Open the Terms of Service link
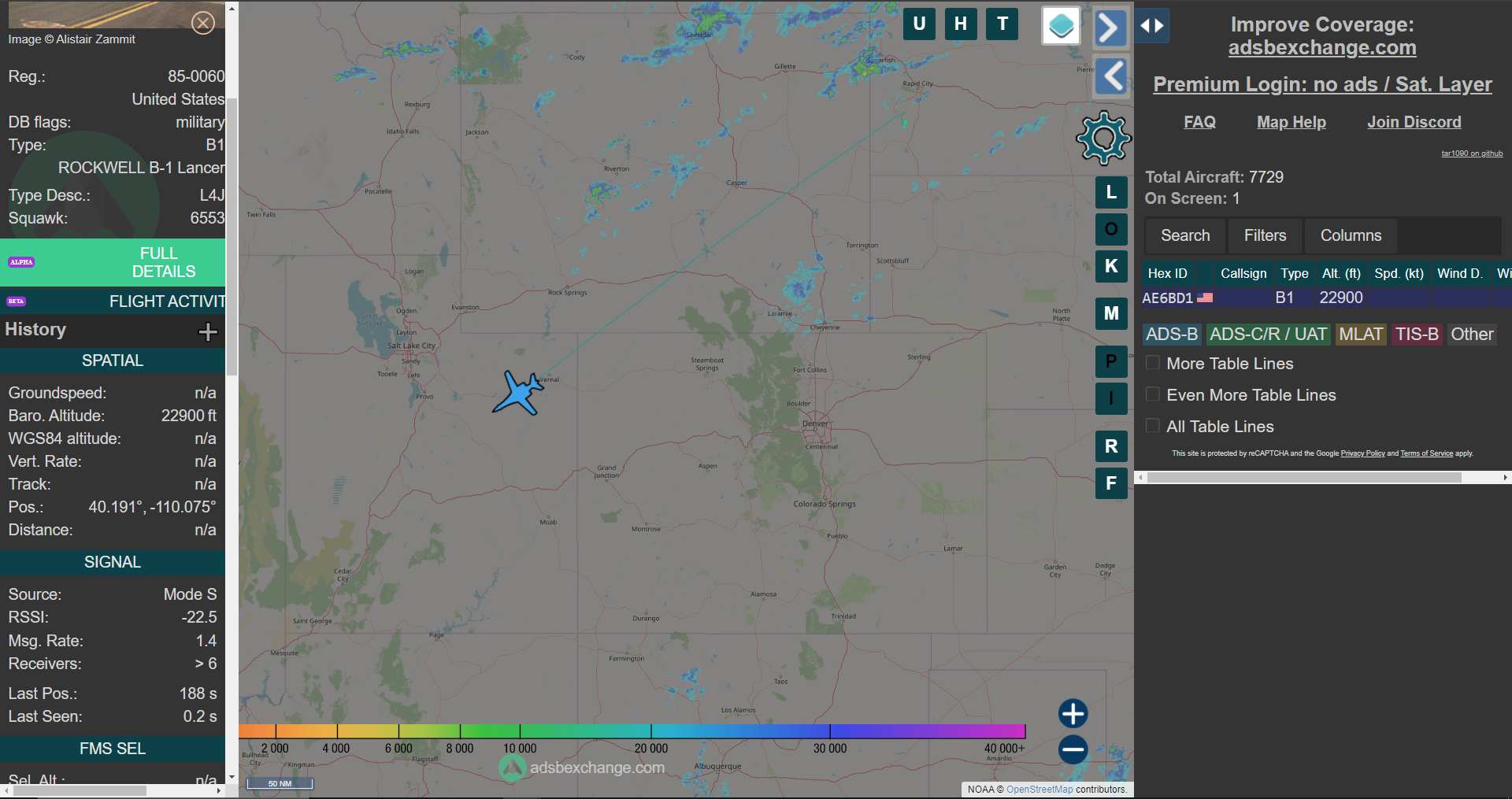 (x=1426, y=453)
